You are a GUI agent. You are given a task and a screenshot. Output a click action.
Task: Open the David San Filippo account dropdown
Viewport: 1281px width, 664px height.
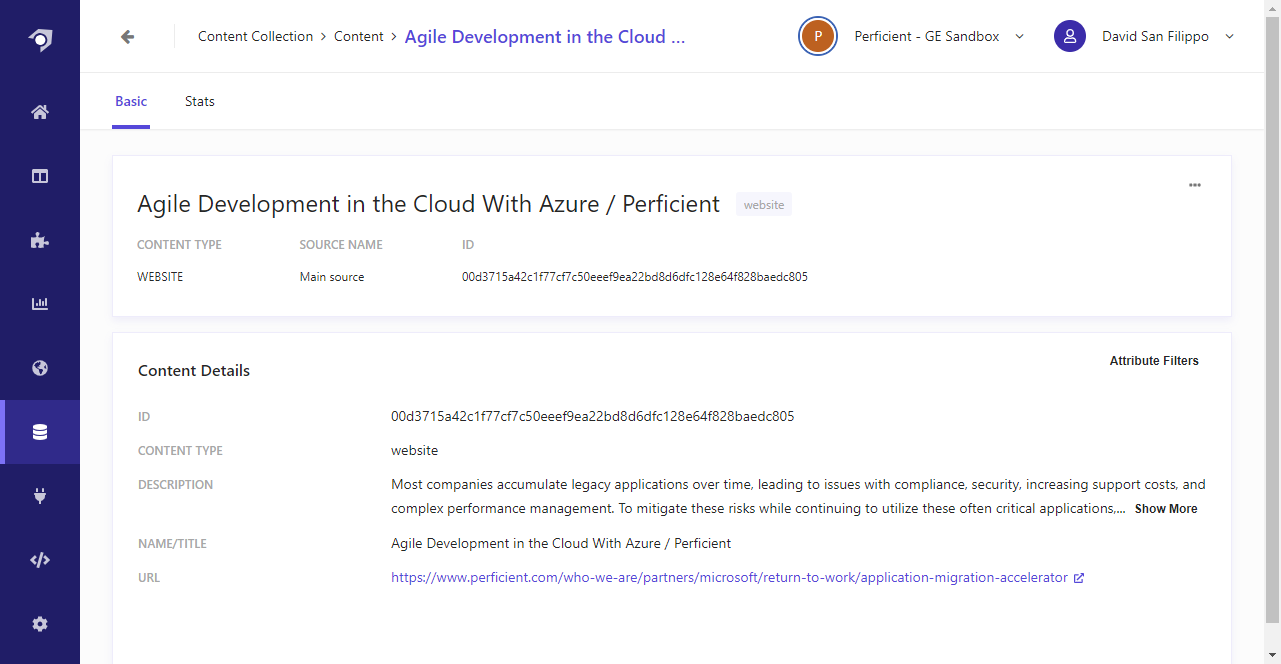[1229, 36]
